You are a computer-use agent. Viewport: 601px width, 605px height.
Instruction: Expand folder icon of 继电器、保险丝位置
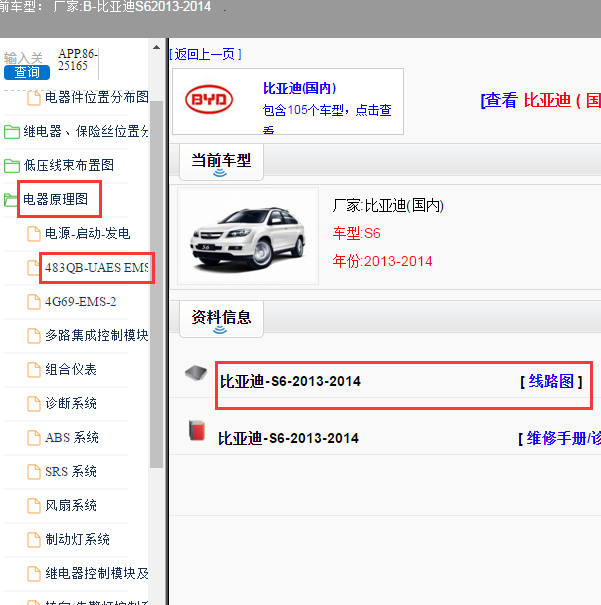[12, 132]
